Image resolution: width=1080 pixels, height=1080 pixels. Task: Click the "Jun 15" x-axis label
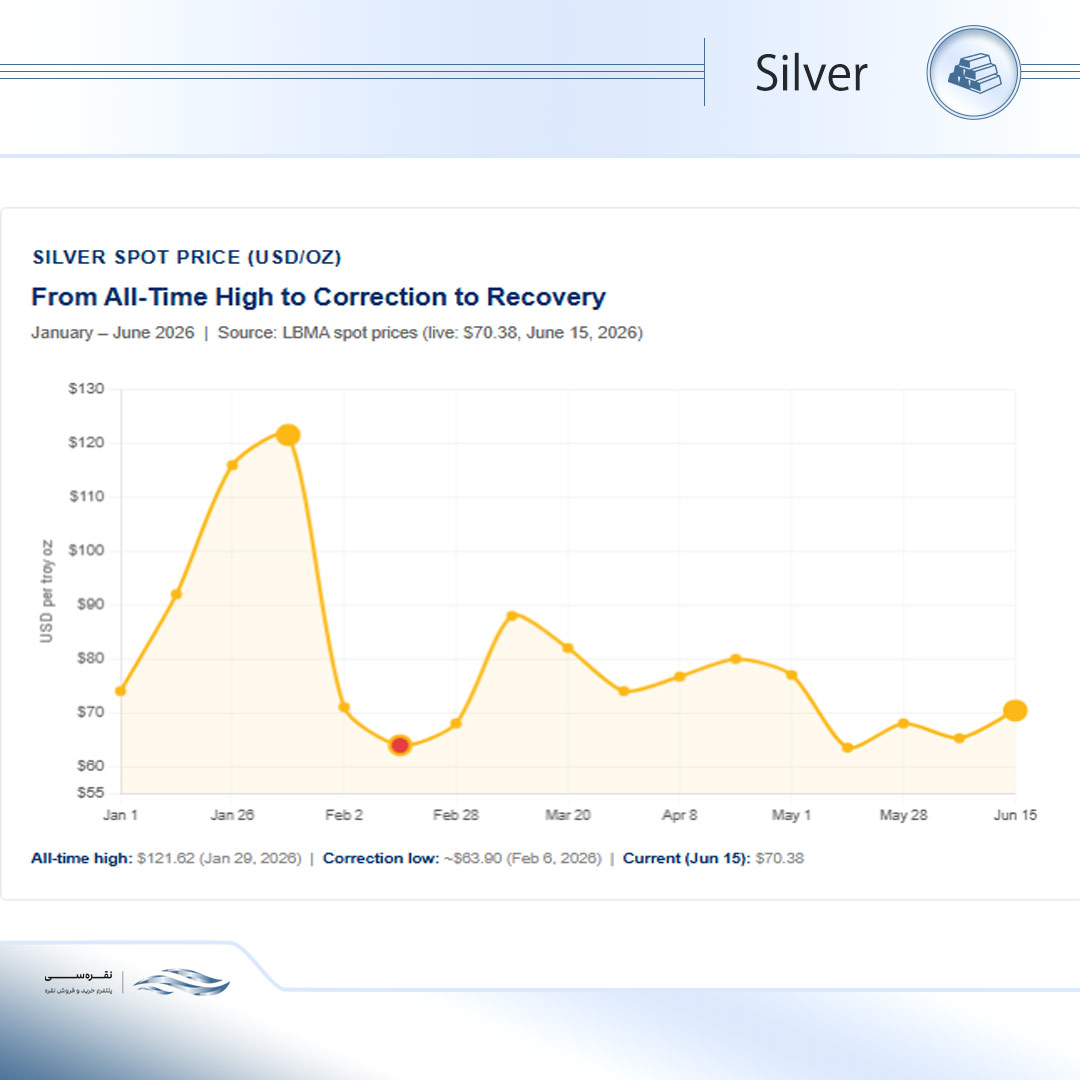pos(1015,815)
